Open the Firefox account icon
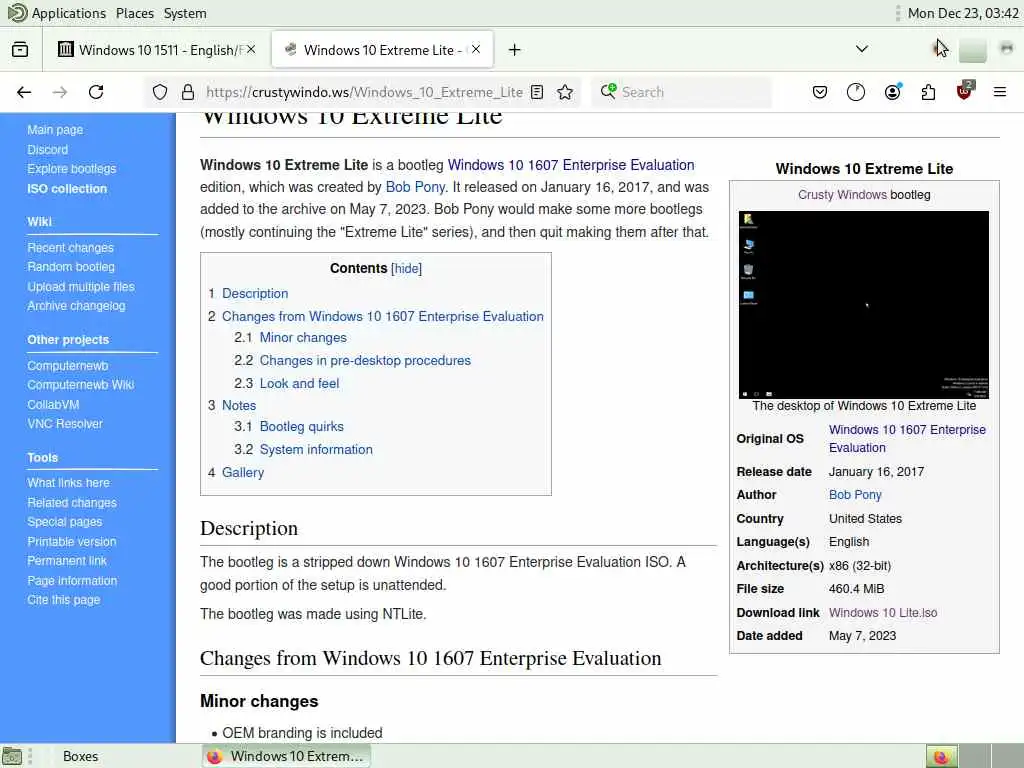1024x768 pixels. pos(893,92)
